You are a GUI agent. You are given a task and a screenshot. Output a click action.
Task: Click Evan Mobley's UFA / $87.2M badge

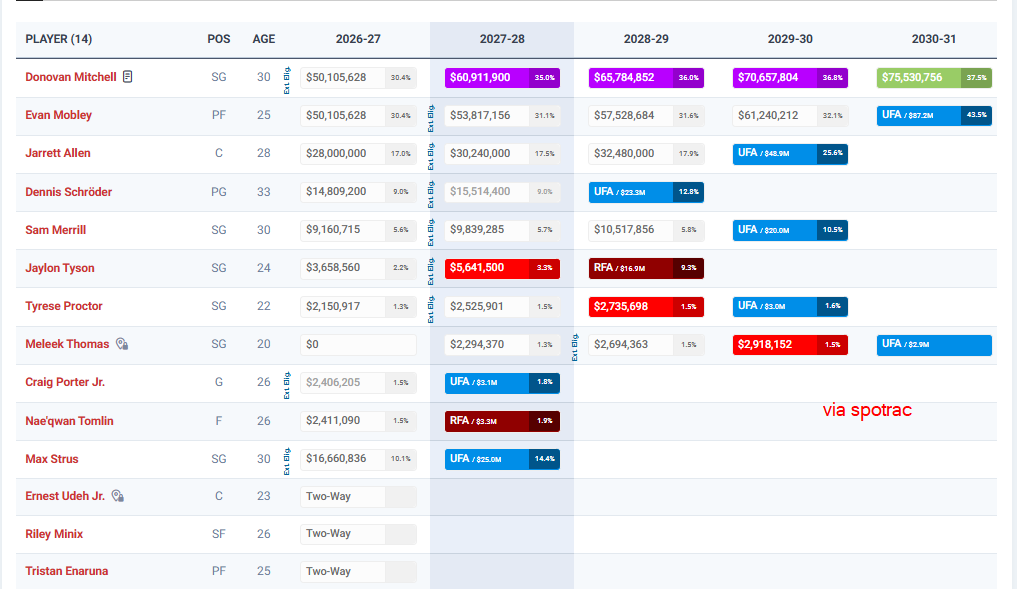click(934, 115)
